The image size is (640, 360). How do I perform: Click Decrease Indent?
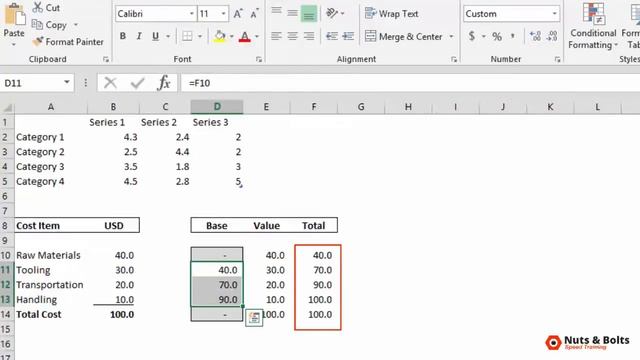[x=331, y=36]
